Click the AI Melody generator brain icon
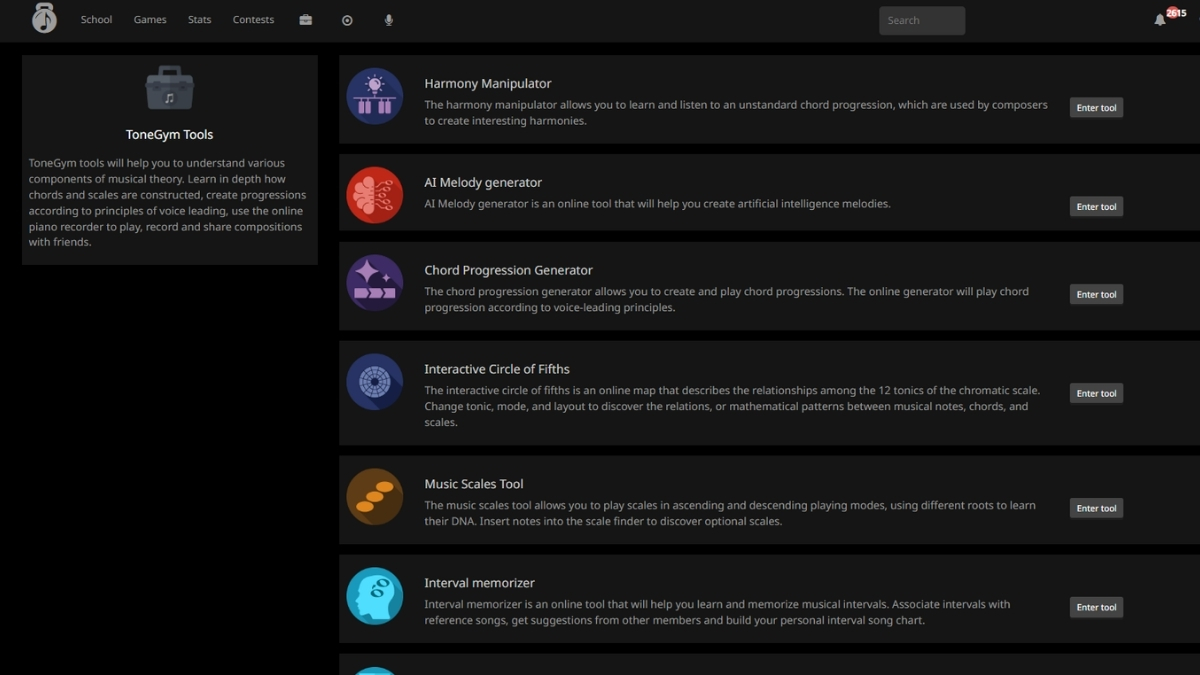The width and height of the screenshot is (1200, 675). [x=375, y=195]
